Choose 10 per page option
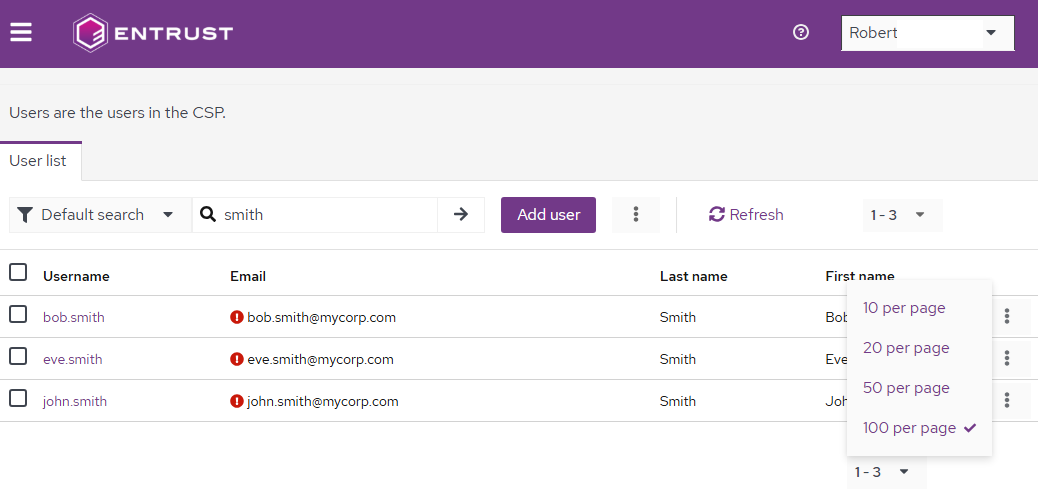The height and width of the screenshot is (492, 1038). [x=904, y=308]
